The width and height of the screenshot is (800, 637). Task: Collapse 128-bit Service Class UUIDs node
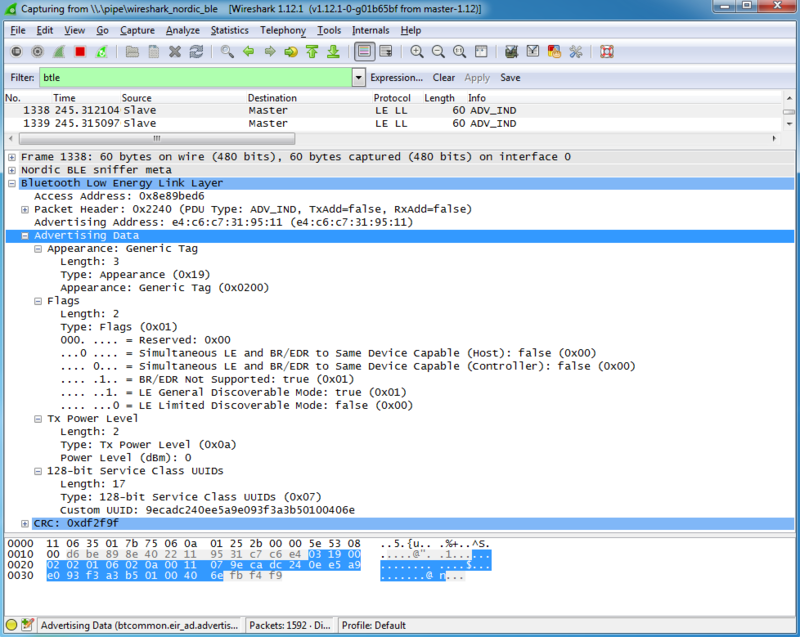coord(38,472)
